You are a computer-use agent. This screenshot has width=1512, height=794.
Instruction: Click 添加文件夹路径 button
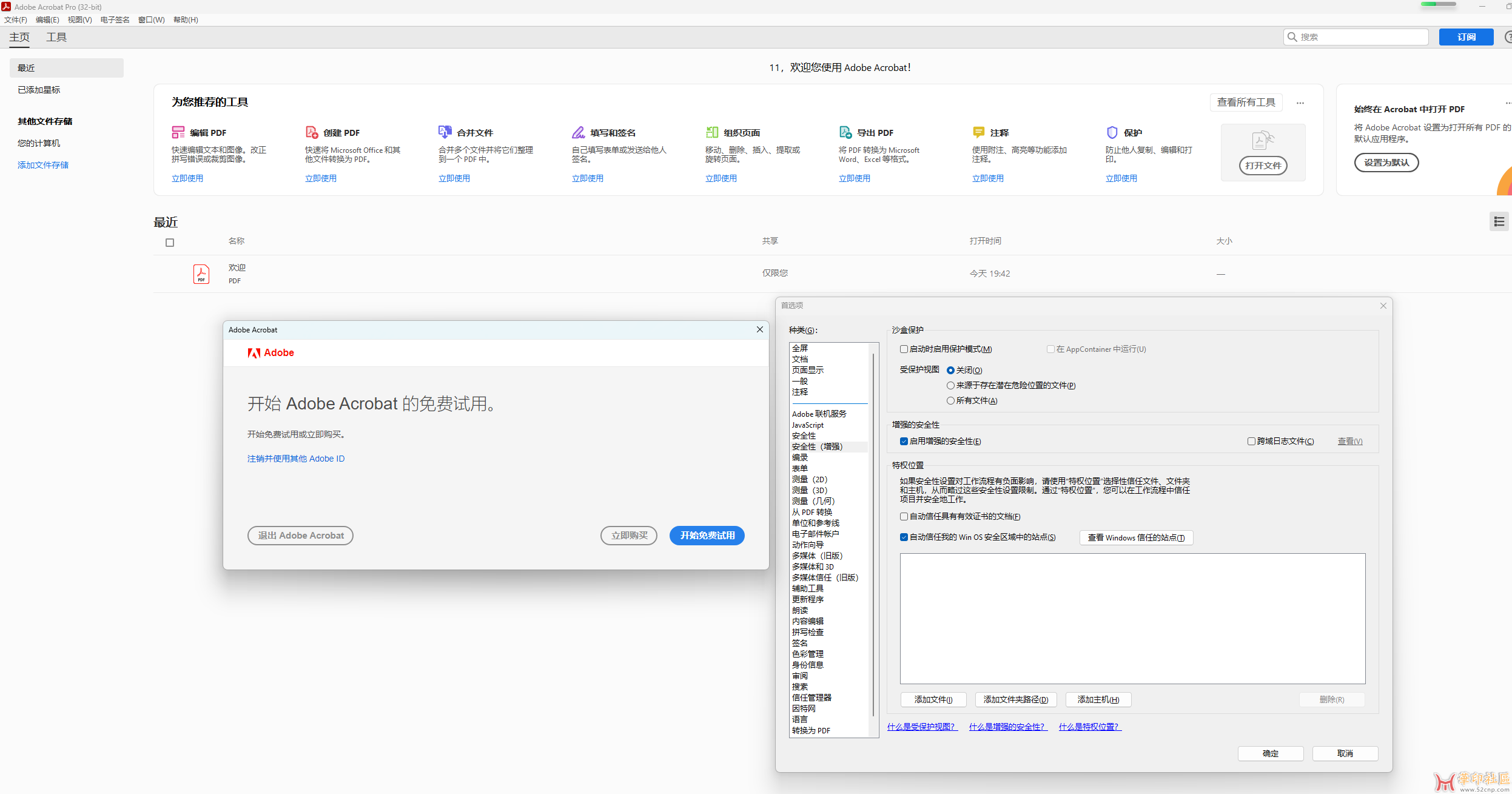click(x=1016, y=700)
